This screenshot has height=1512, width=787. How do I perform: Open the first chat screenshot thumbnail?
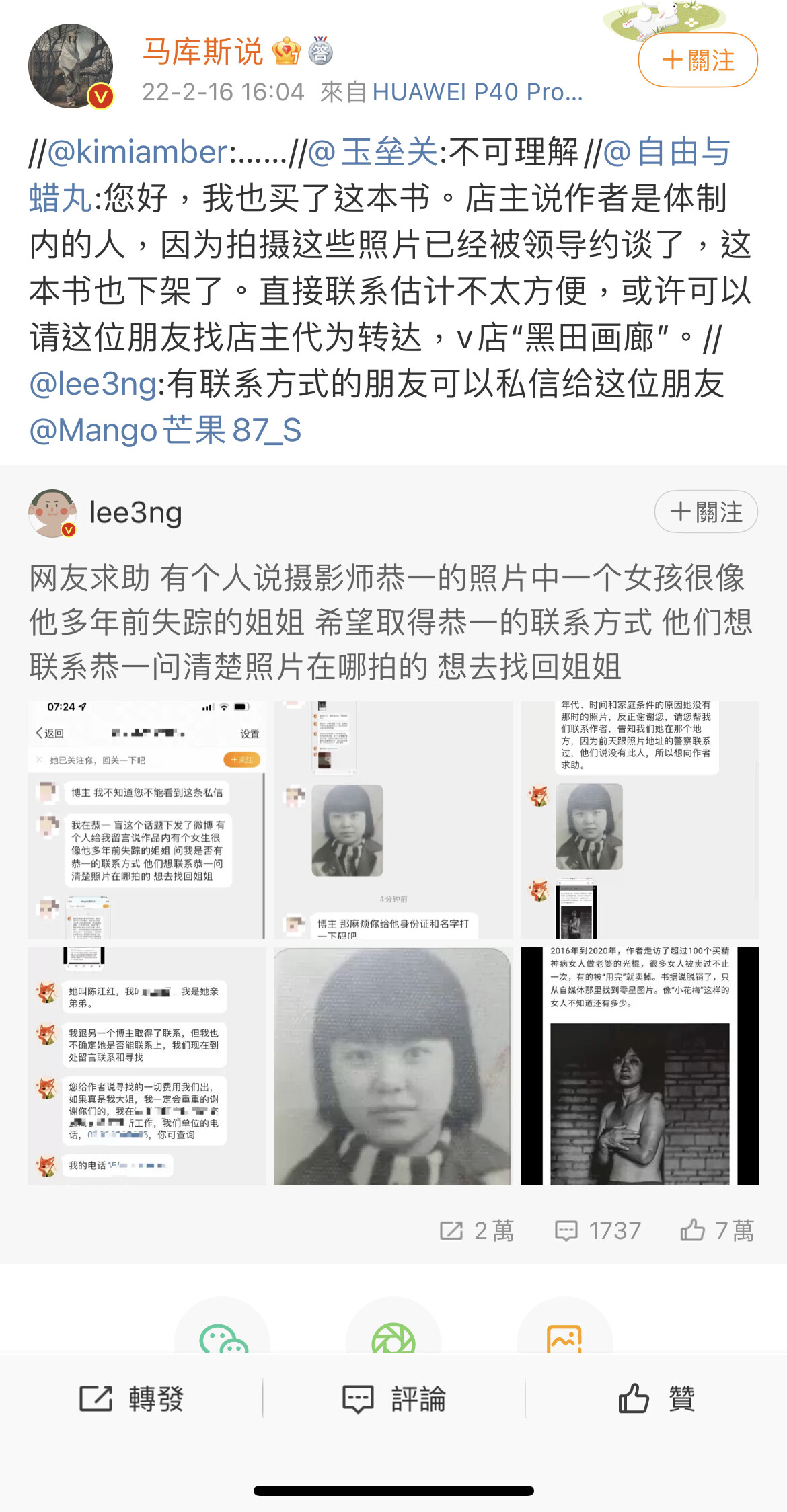(147, 820)
